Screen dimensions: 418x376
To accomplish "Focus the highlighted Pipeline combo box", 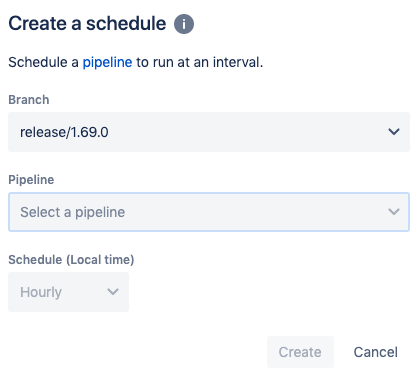I will pos(209,212).
